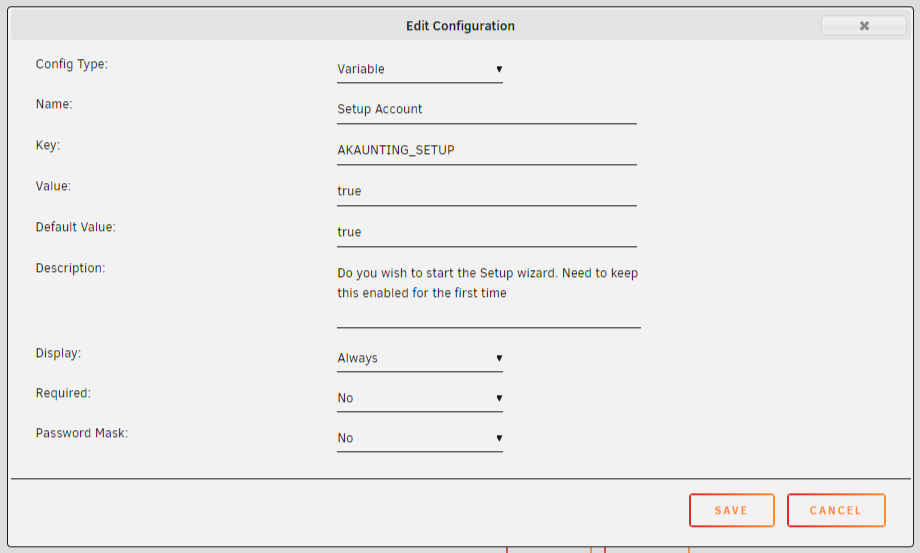Click the Name field containing Setup Account

(486, 110)
